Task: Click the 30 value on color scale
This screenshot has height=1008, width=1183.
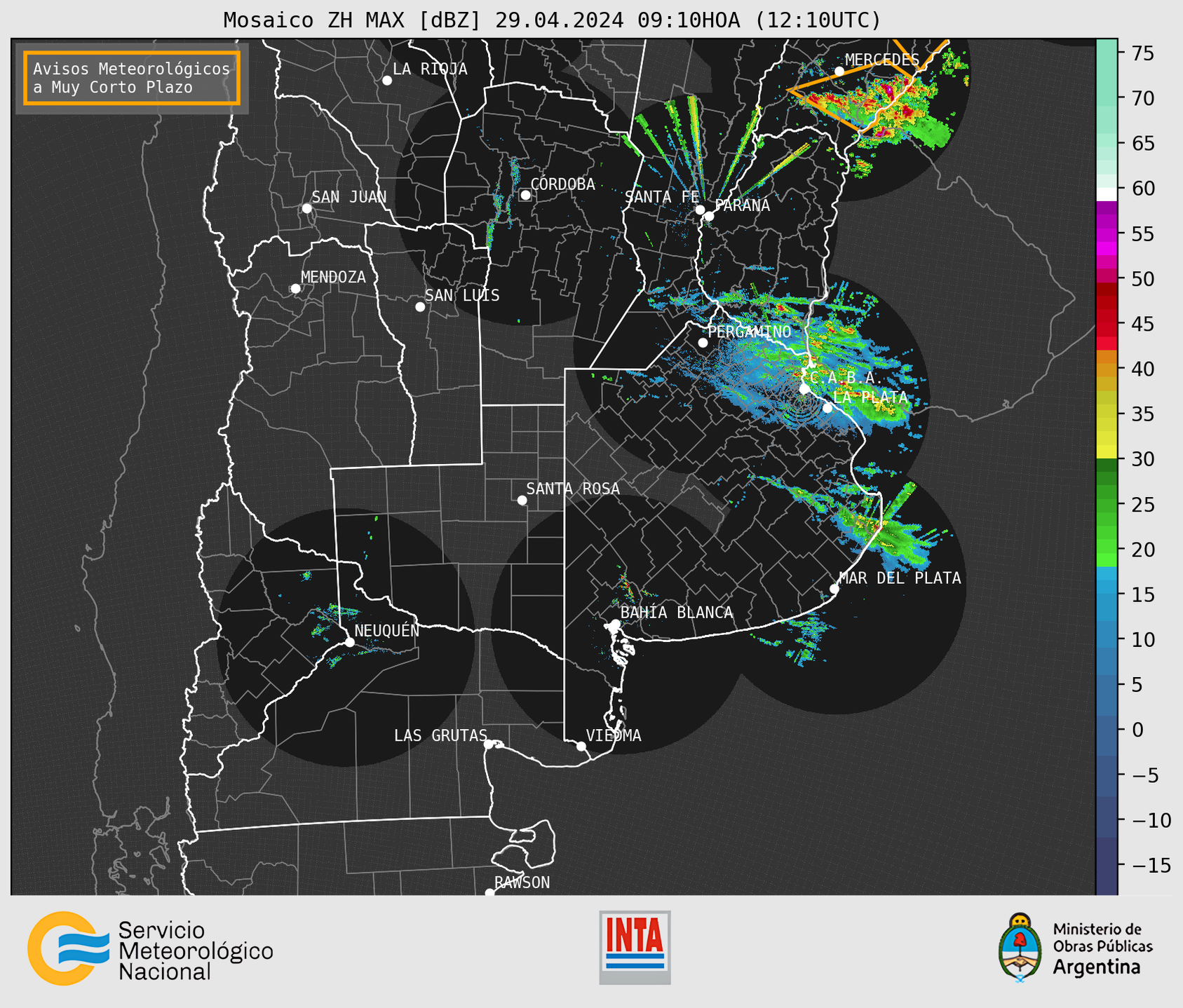Action: pos(1143,459)
